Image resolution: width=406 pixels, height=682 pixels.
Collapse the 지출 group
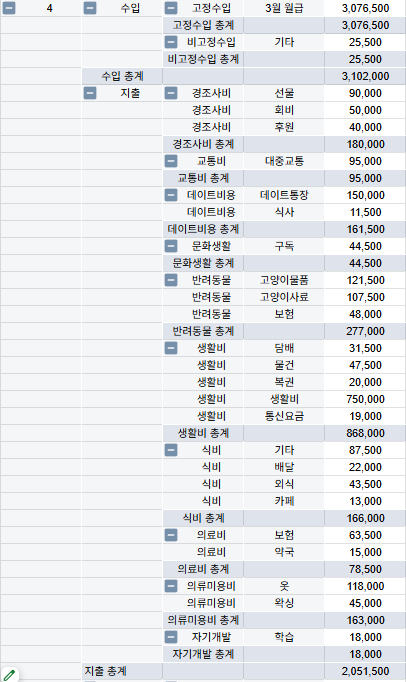[x=90, y=93]
